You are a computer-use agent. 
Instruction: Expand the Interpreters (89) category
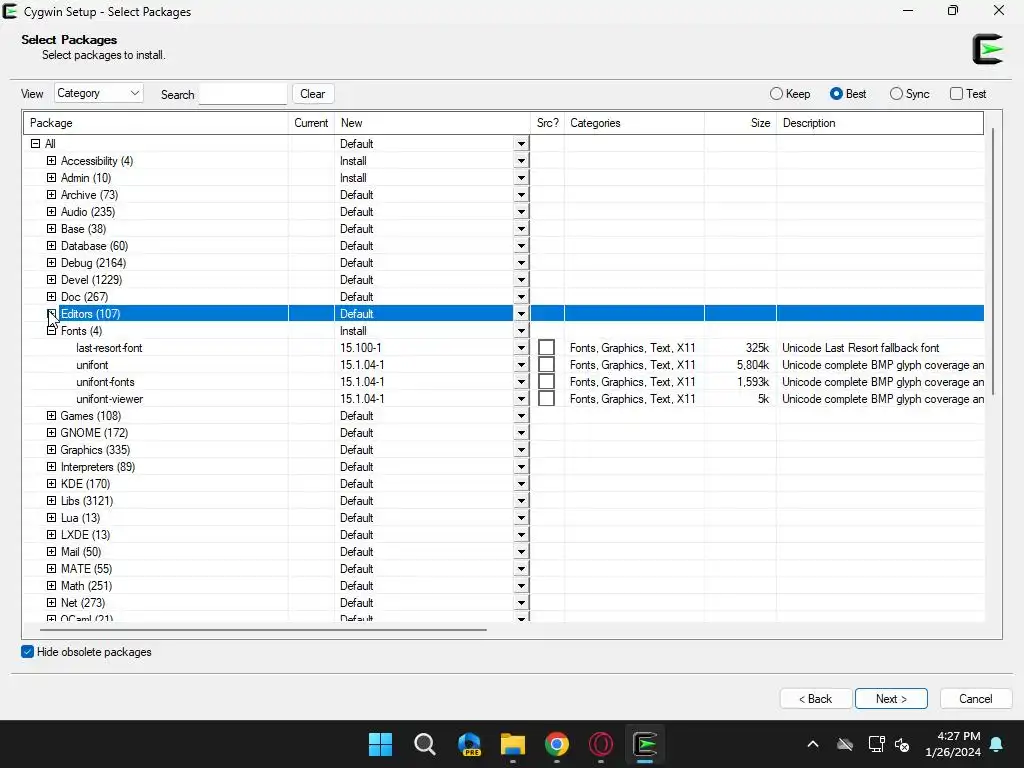pyautogui.click(x=52, y=466)
